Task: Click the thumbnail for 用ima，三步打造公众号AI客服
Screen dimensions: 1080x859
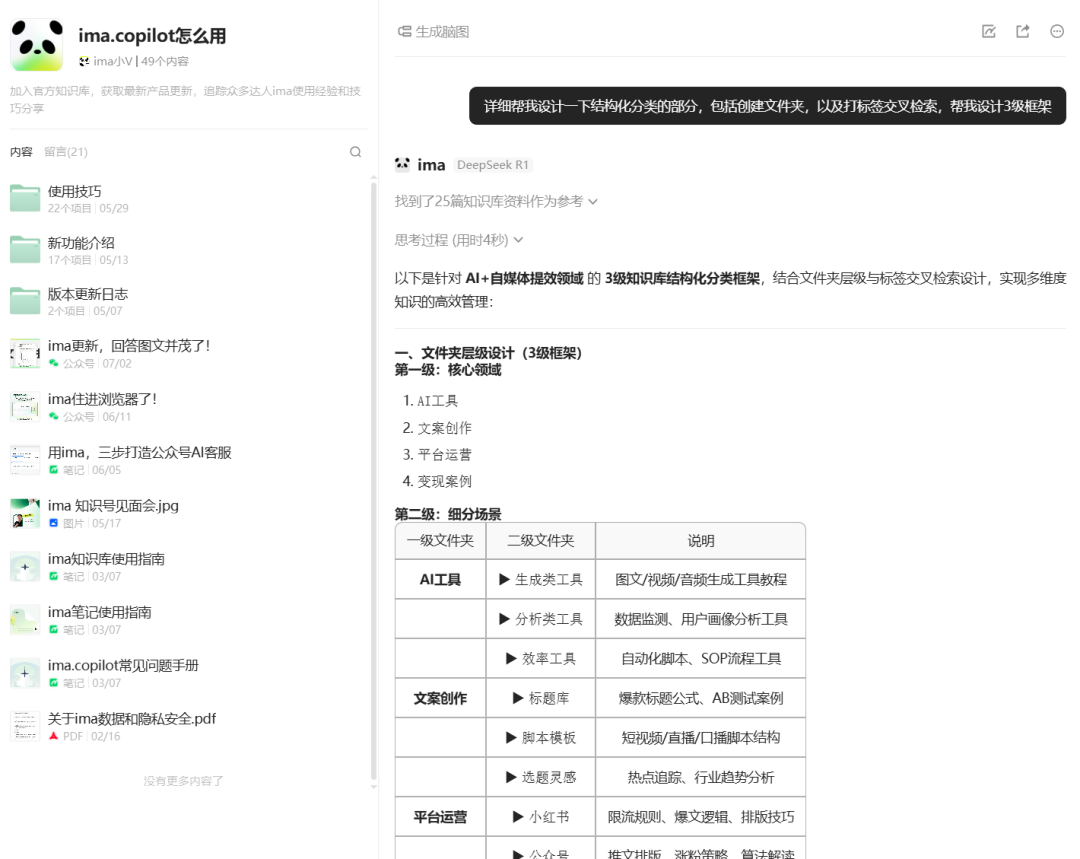Action: click(25, 460)
